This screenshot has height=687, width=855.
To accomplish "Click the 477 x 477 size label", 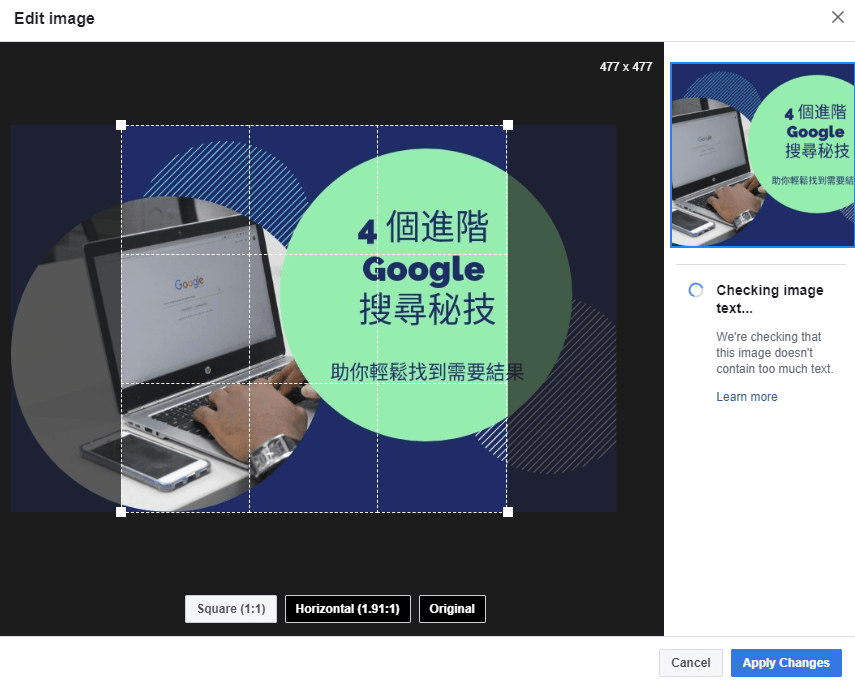I will coord(625,67).
